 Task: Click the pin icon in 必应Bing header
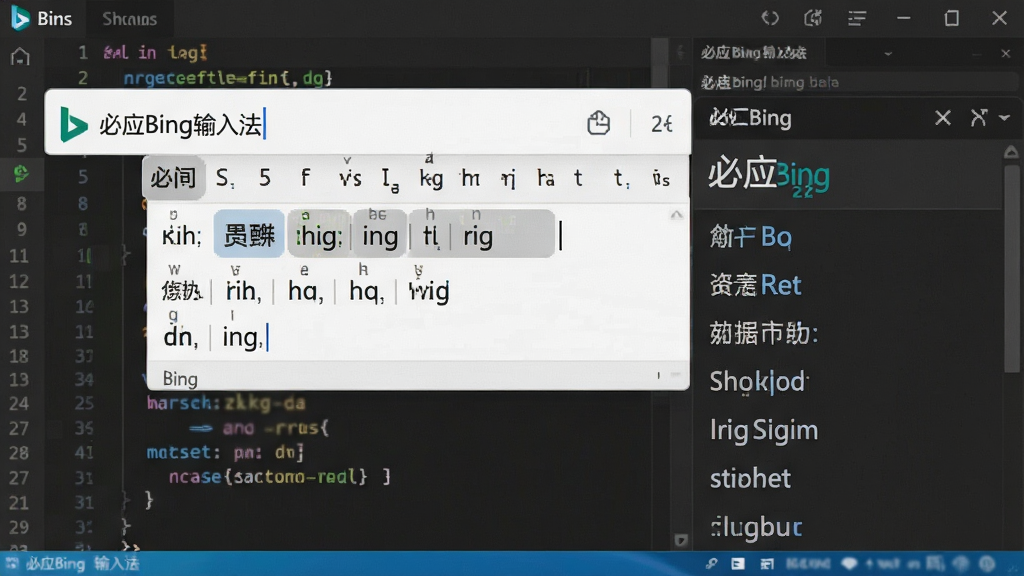(978, 118)
